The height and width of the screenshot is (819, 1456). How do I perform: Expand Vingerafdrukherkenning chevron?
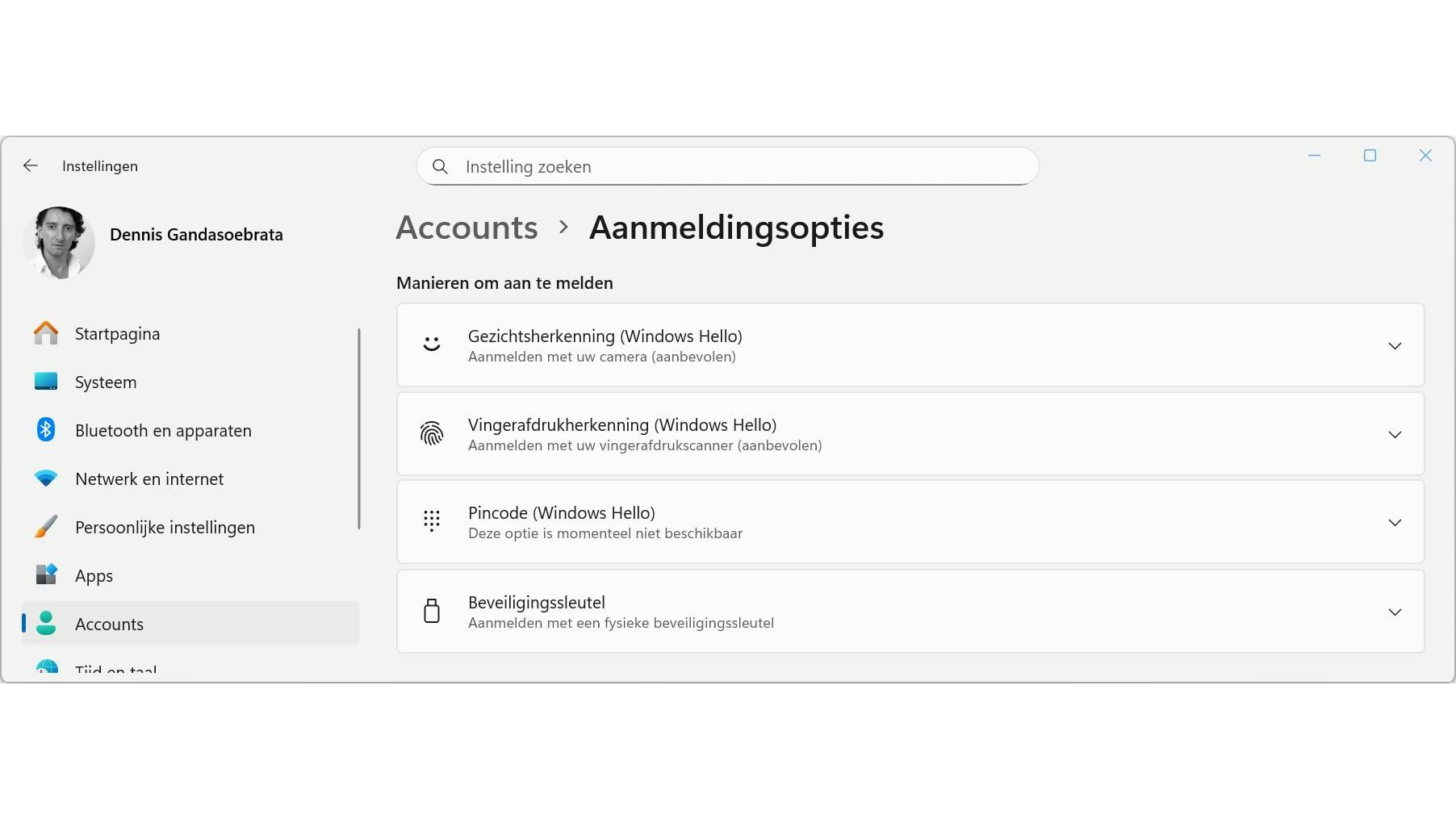pyautogui.click(x=1394, y=435)
